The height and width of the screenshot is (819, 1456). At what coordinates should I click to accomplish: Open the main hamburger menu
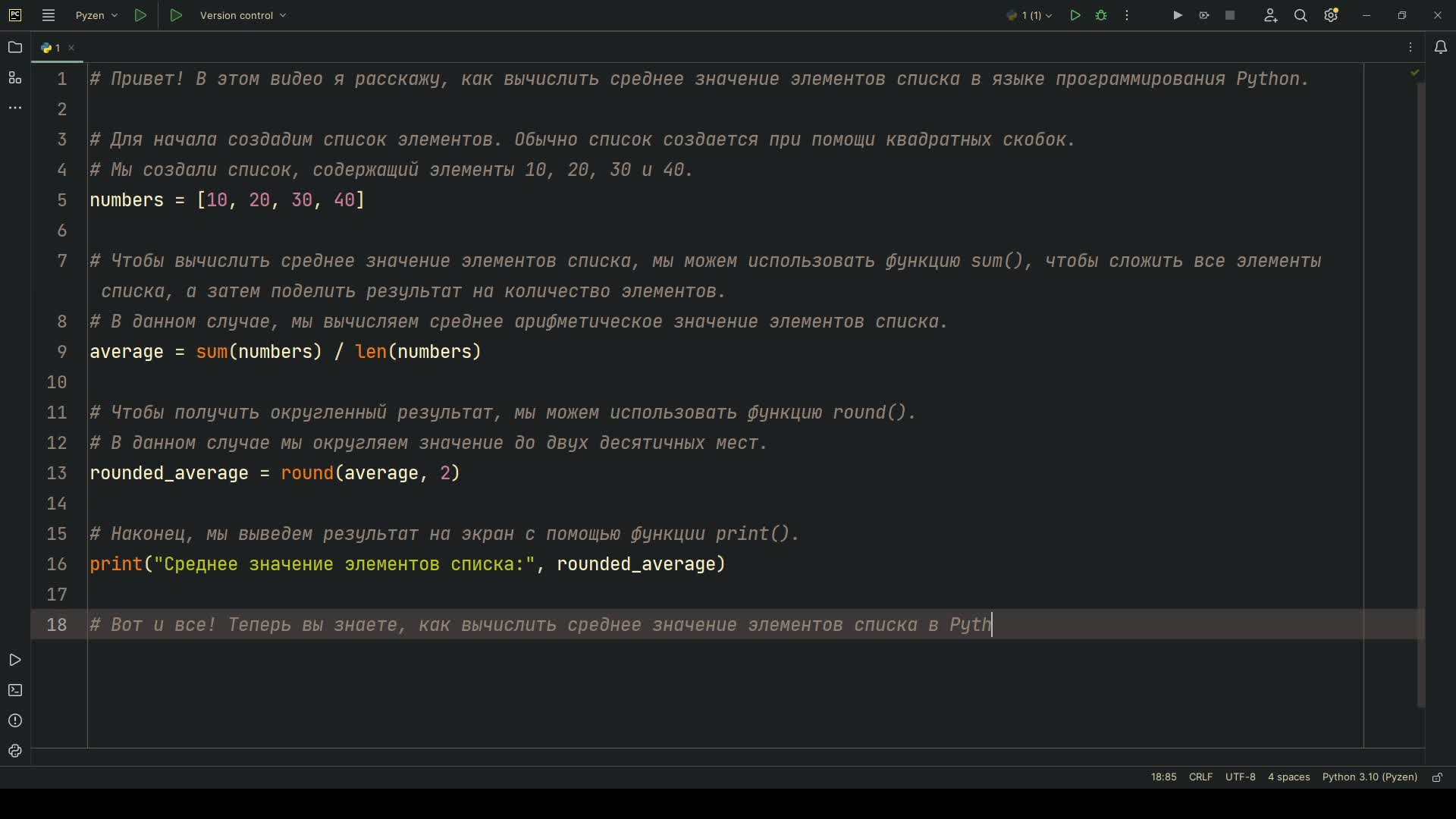(49, 15)
